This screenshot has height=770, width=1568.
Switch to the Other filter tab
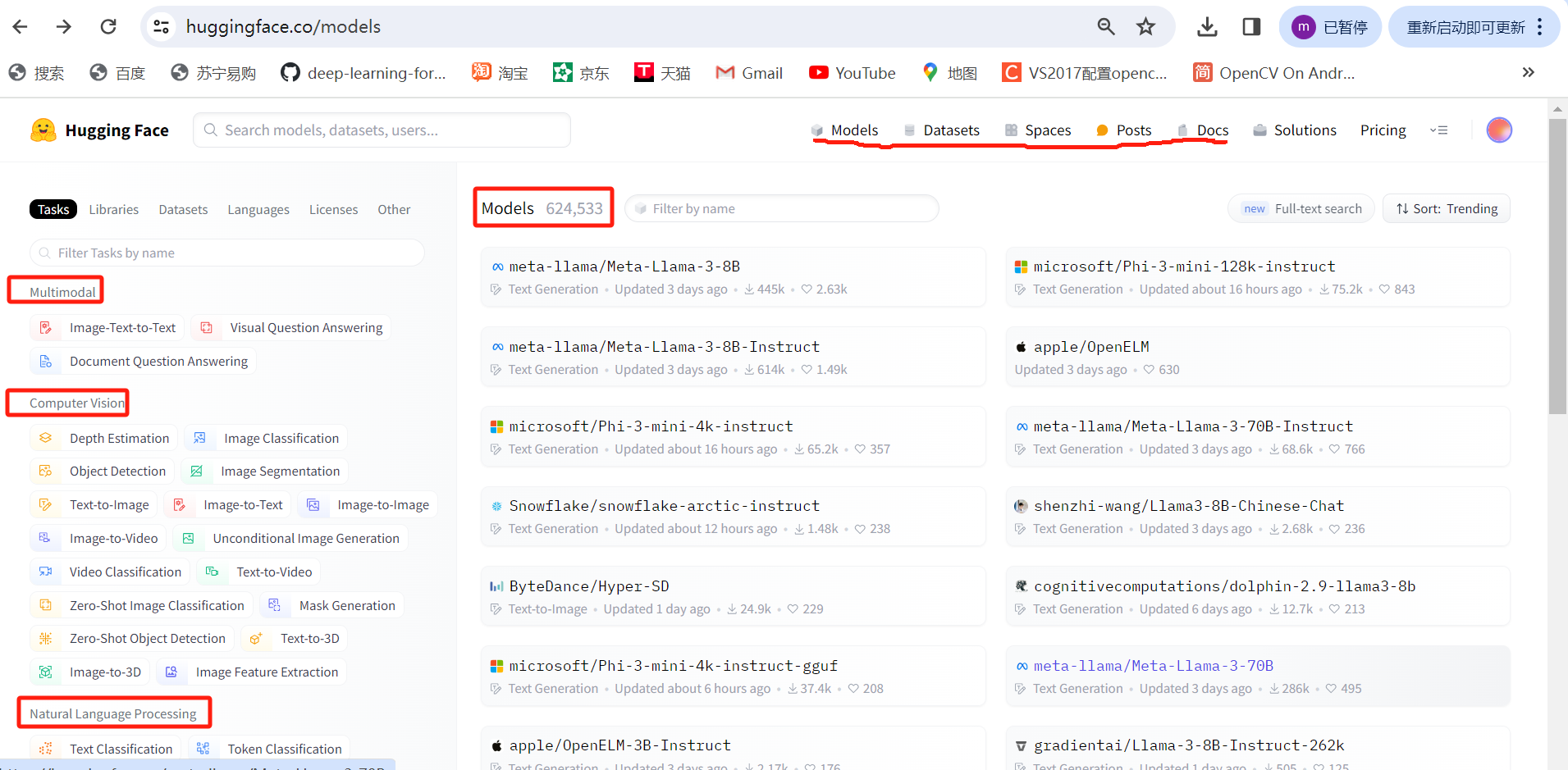[394, 209]
